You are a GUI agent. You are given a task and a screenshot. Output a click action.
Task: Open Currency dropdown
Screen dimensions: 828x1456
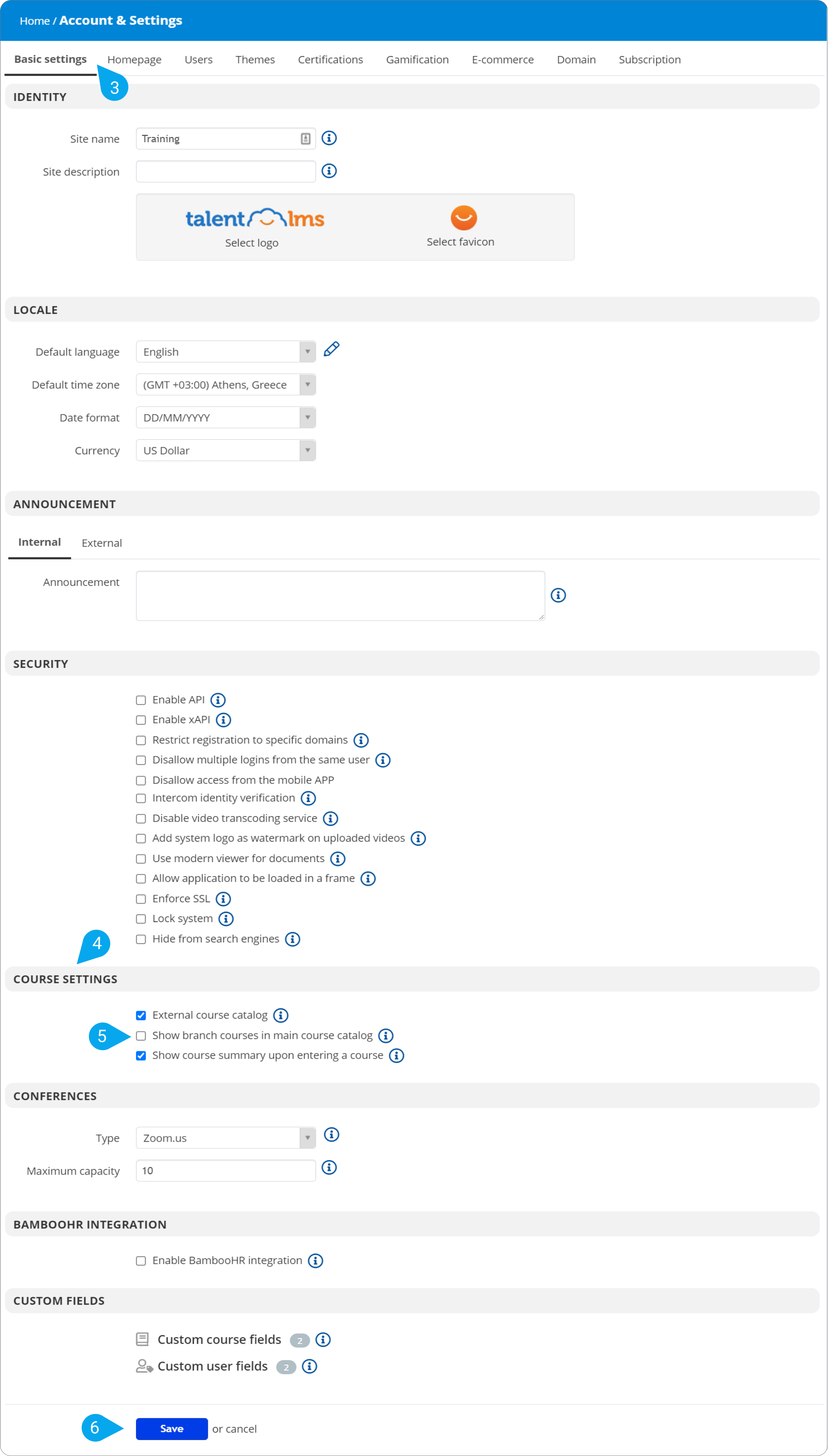226,451
